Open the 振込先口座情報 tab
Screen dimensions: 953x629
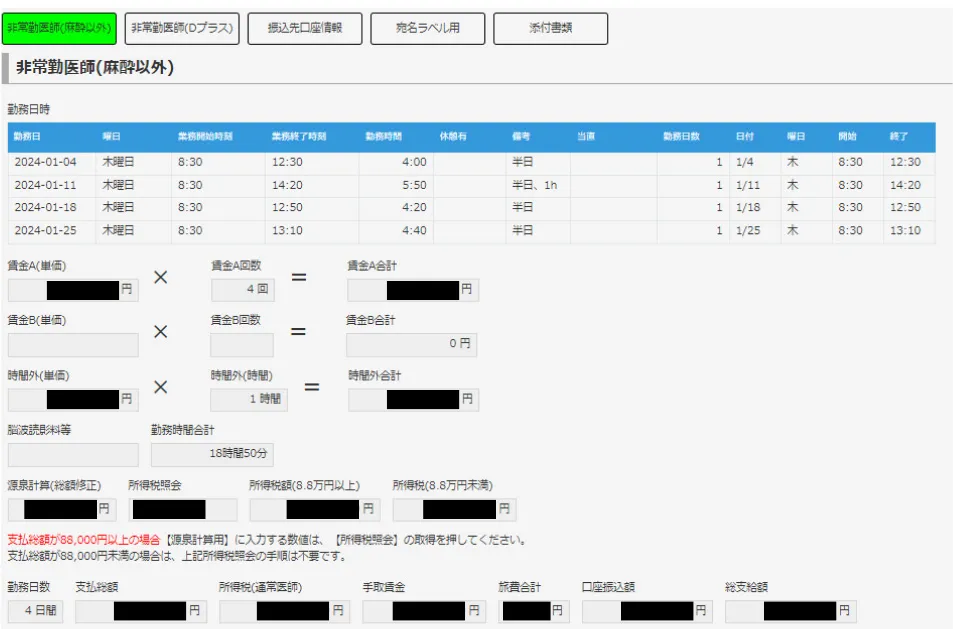click(305, 28)
